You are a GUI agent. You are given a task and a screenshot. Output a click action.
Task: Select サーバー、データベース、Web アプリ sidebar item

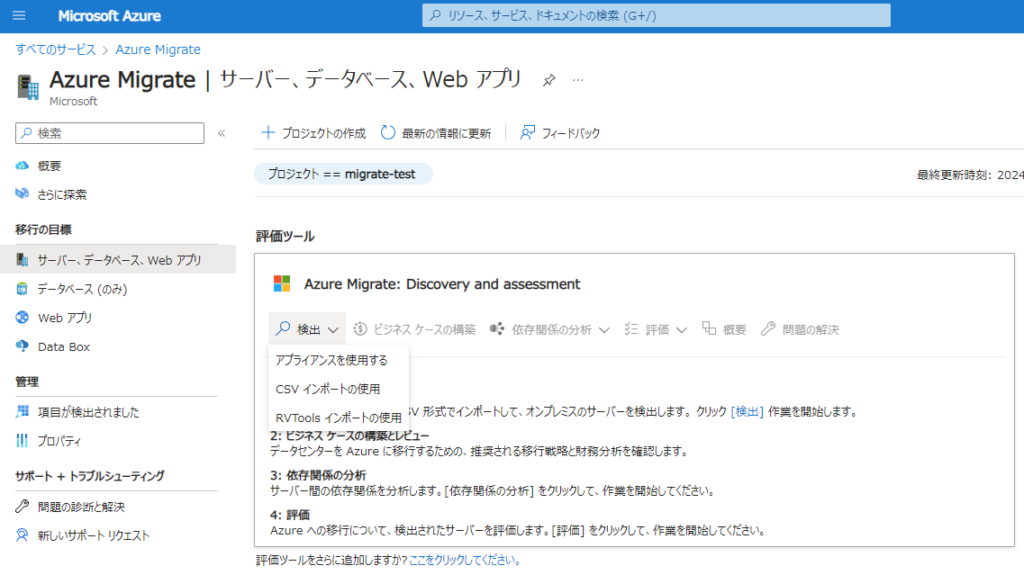(x=118, y=260)
